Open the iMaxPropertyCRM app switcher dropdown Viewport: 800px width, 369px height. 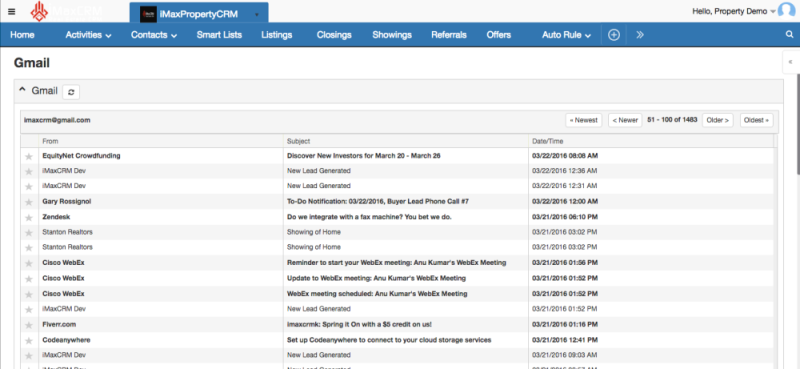pos(257,14)
